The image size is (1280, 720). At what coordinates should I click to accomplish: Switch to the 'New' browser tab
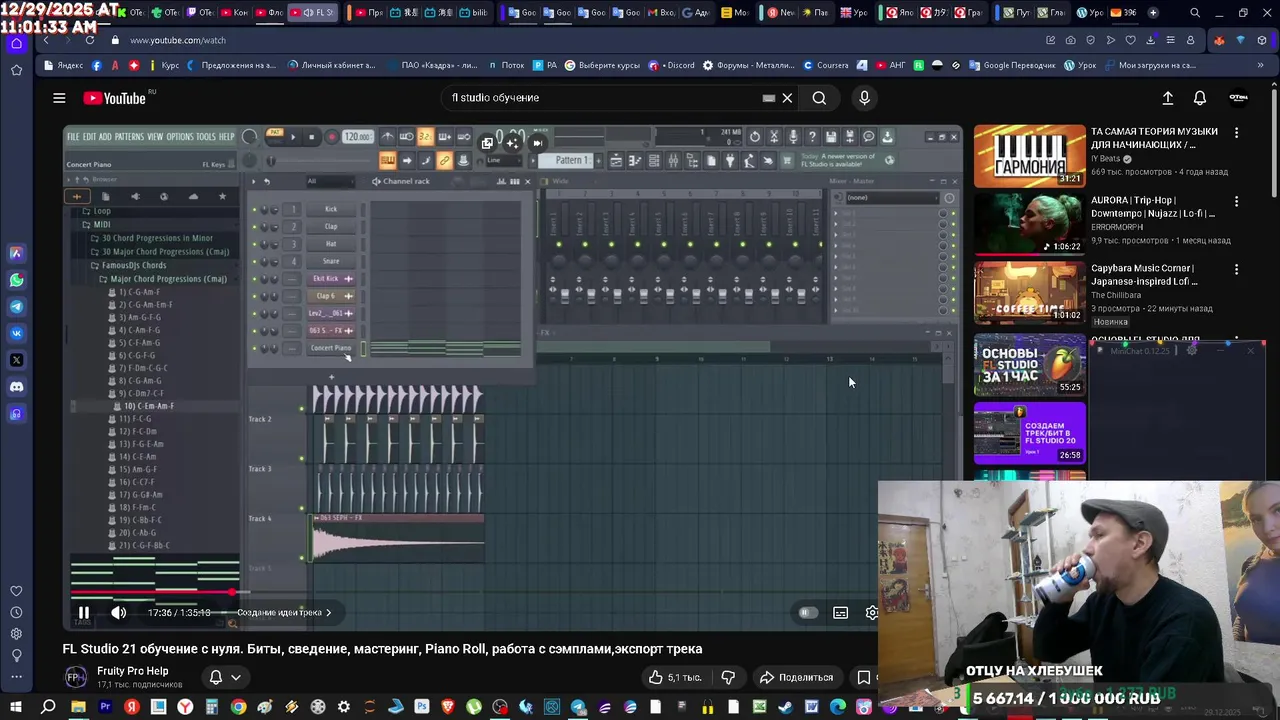780,13
